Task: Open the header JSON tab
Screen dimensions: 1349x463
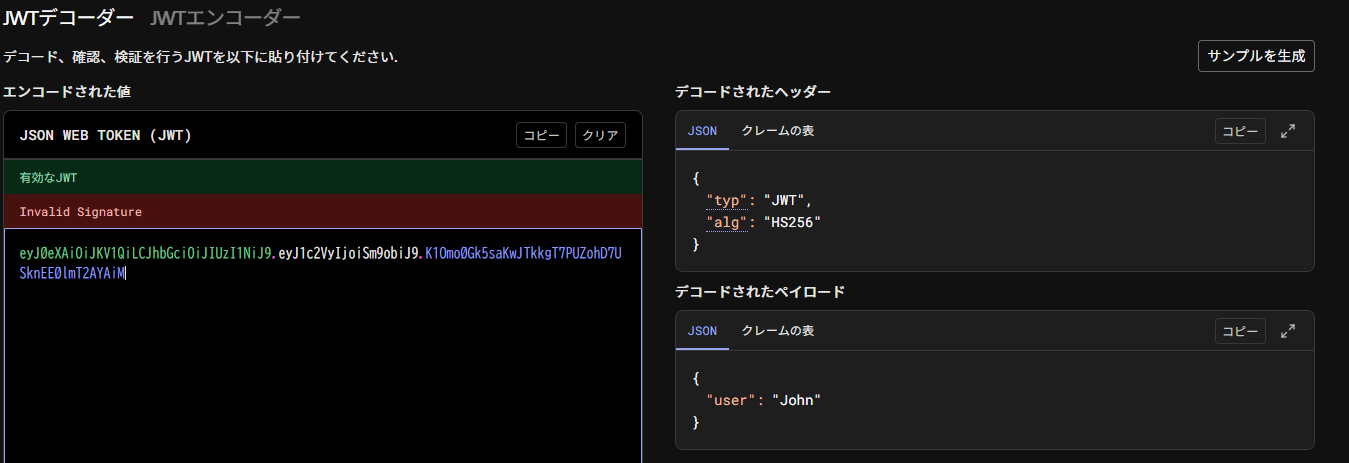Action: pos(702,131)
